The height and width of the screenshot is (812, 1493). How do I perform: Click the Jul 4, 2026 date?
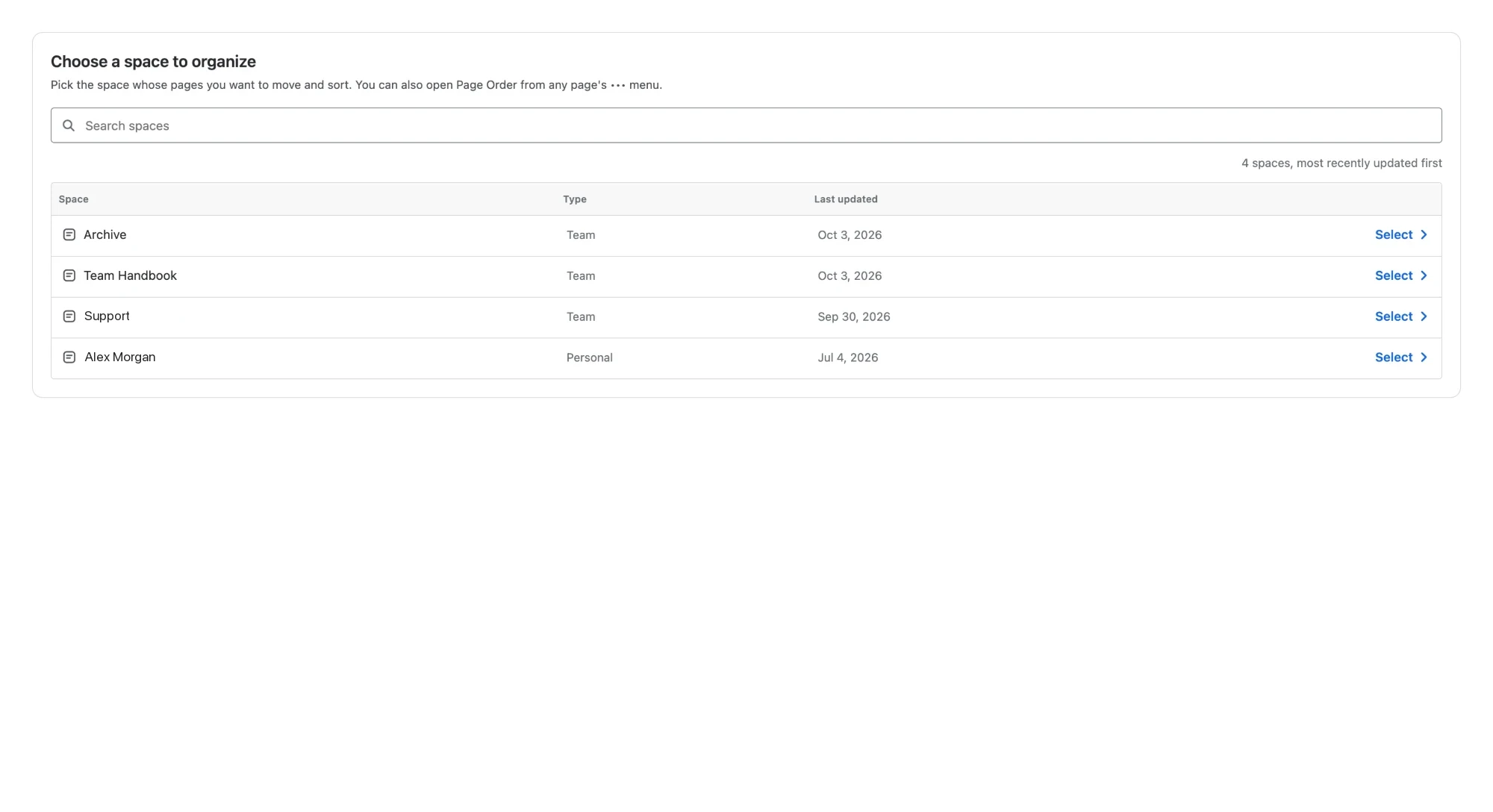pos(848,358)
